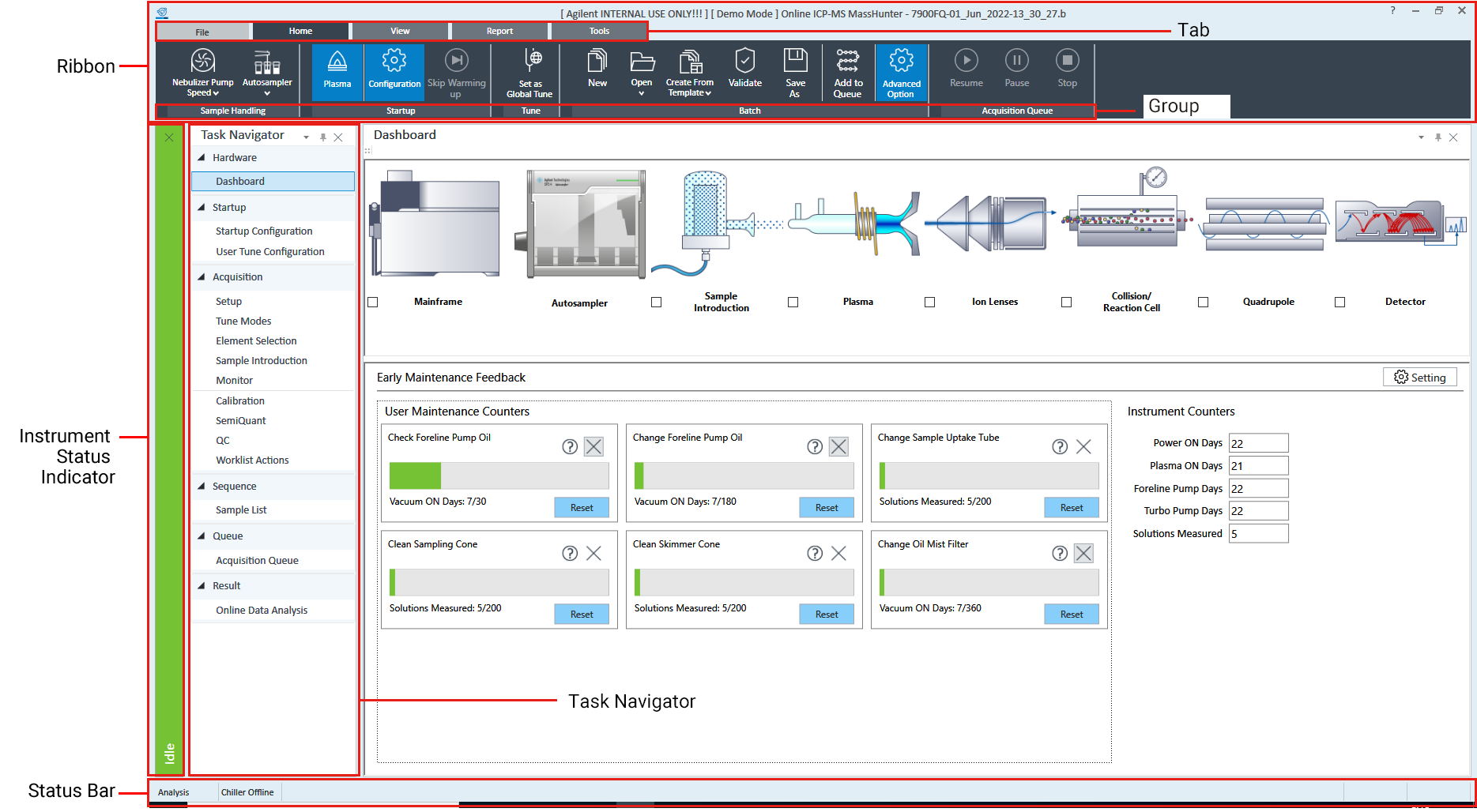Toggle the Mainframe checkbox
The image size is (1477, 812).
[373, 302]
